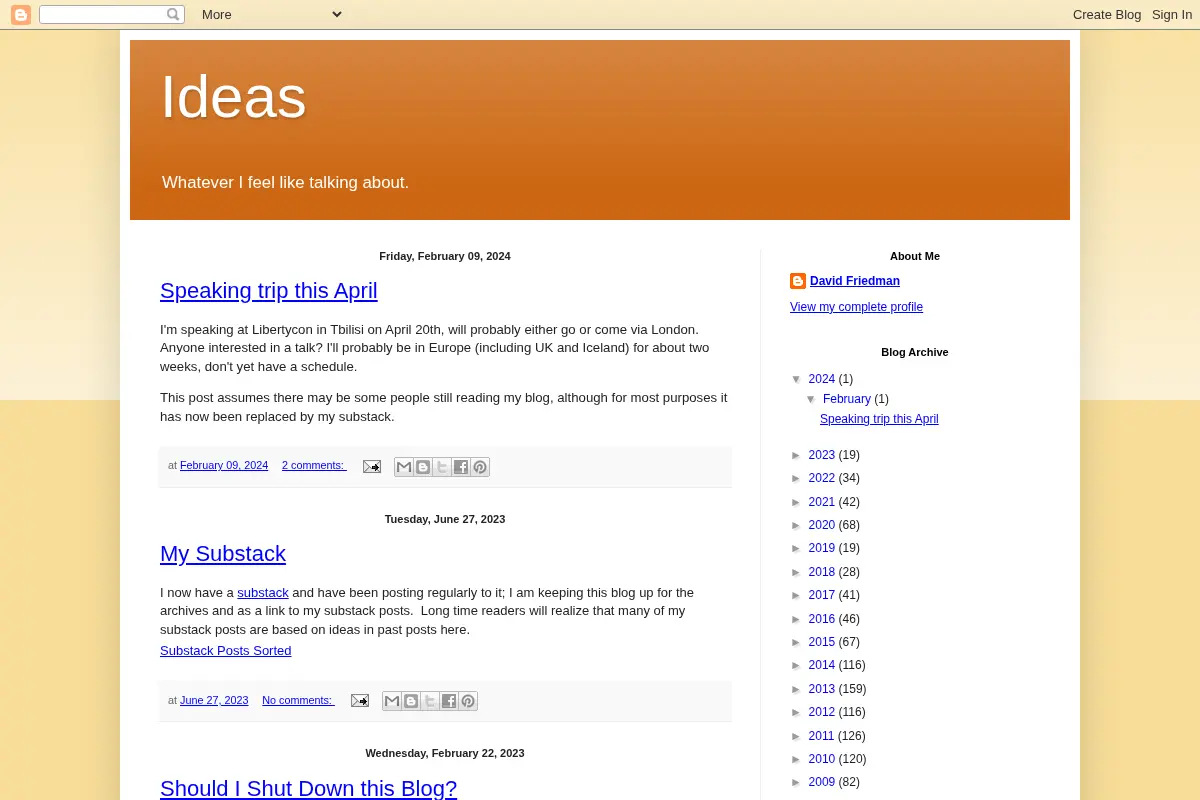Pin My Substack post to Pinterest

pyautogui.click(x=468, y=701)
